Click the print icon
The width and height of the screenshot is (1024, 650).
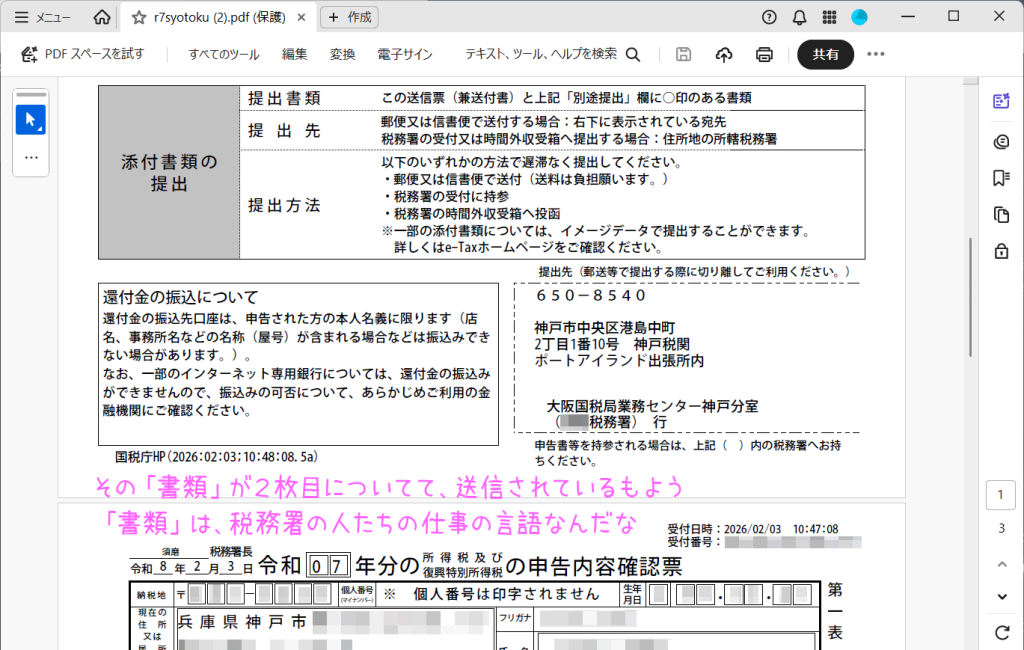pyautogui.click(x=764, y=54)
